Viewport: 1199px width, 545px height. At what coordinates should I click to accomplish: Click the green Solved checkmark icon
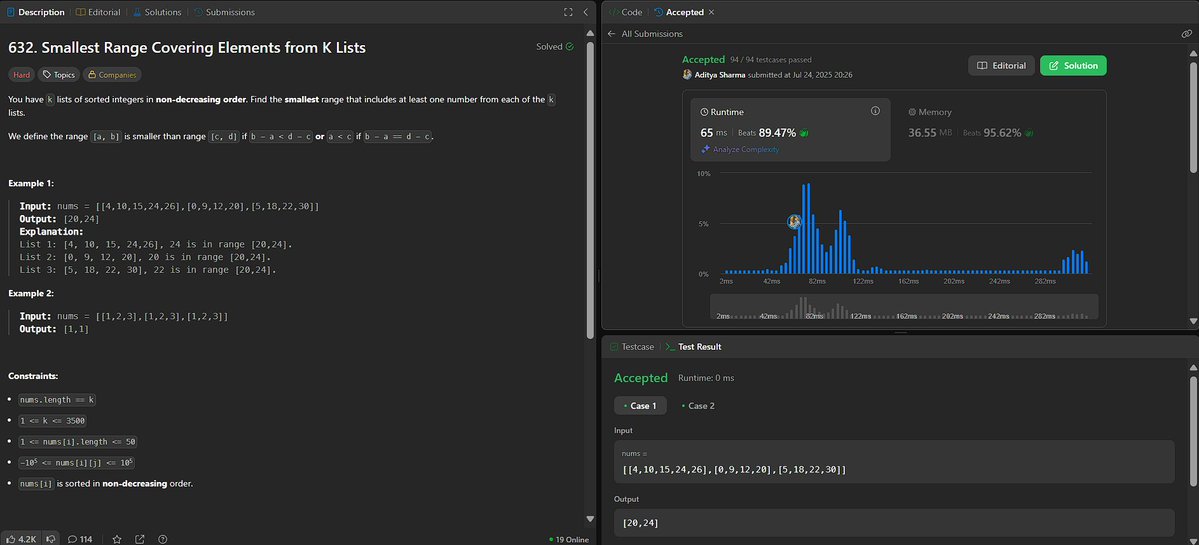[x=570, y=47]
